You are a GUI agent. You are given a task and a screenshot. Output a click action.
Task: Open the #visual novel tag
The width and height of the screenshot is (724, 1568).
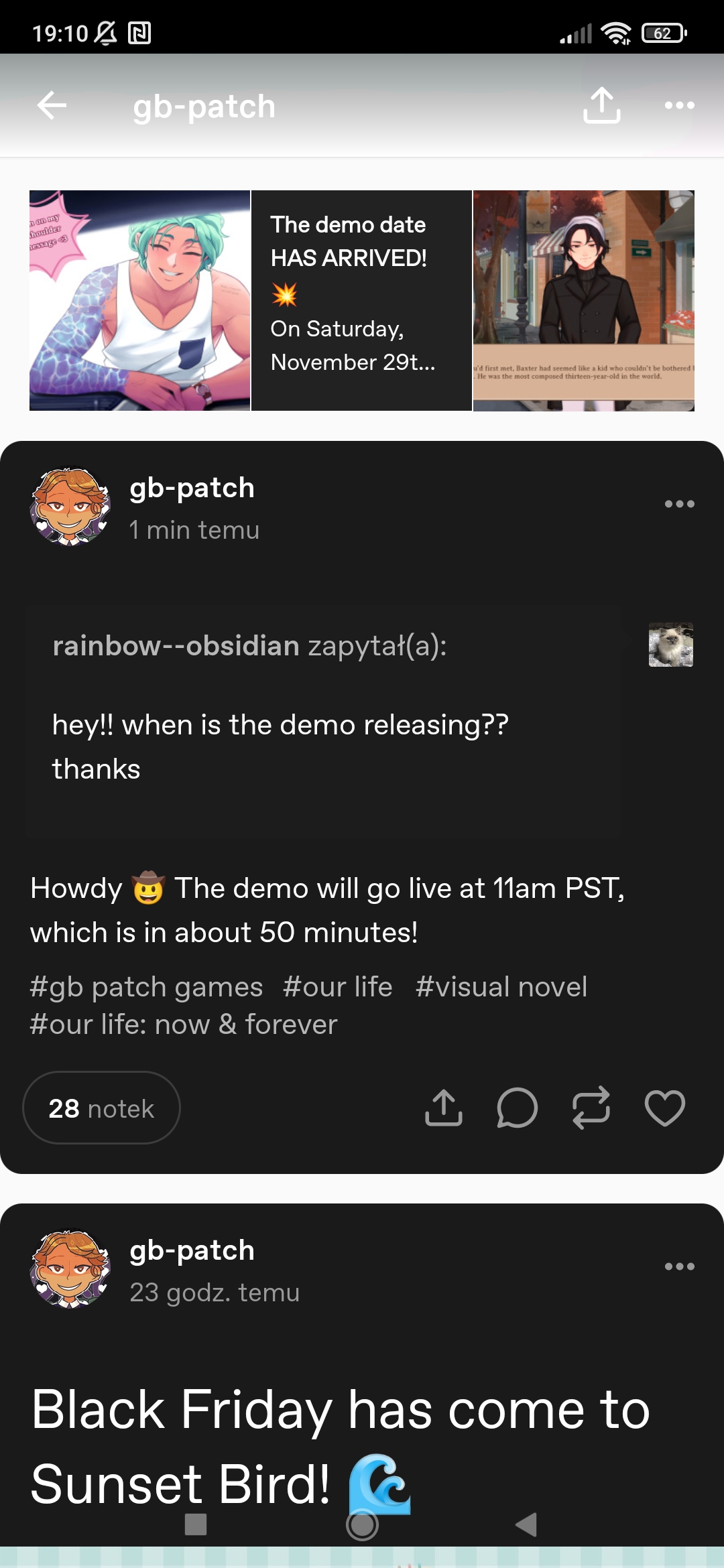pyautogui.click(x=501, y=987)
